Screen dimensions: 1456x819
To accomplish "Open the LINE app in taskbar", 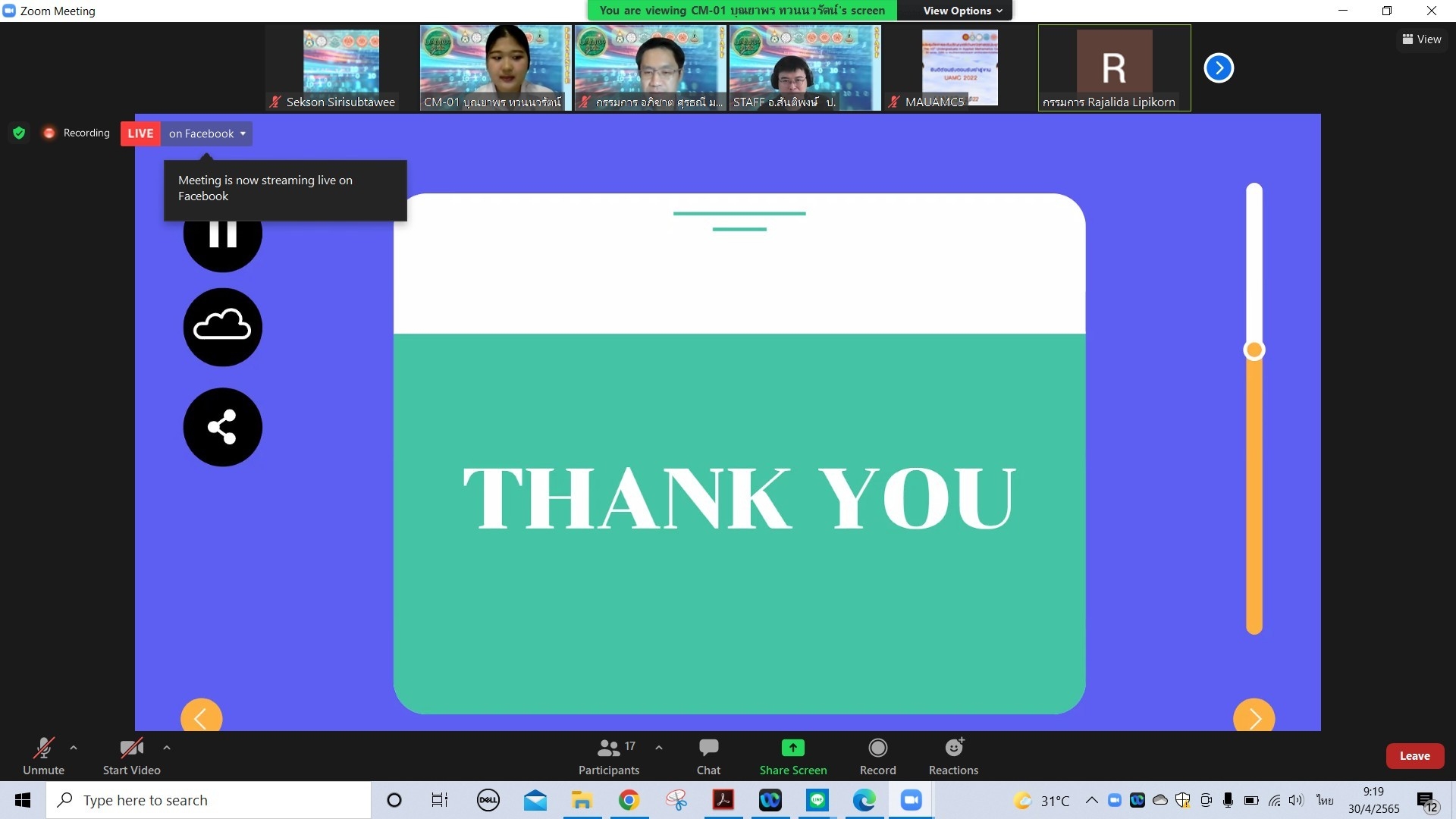I will [817, 800].
